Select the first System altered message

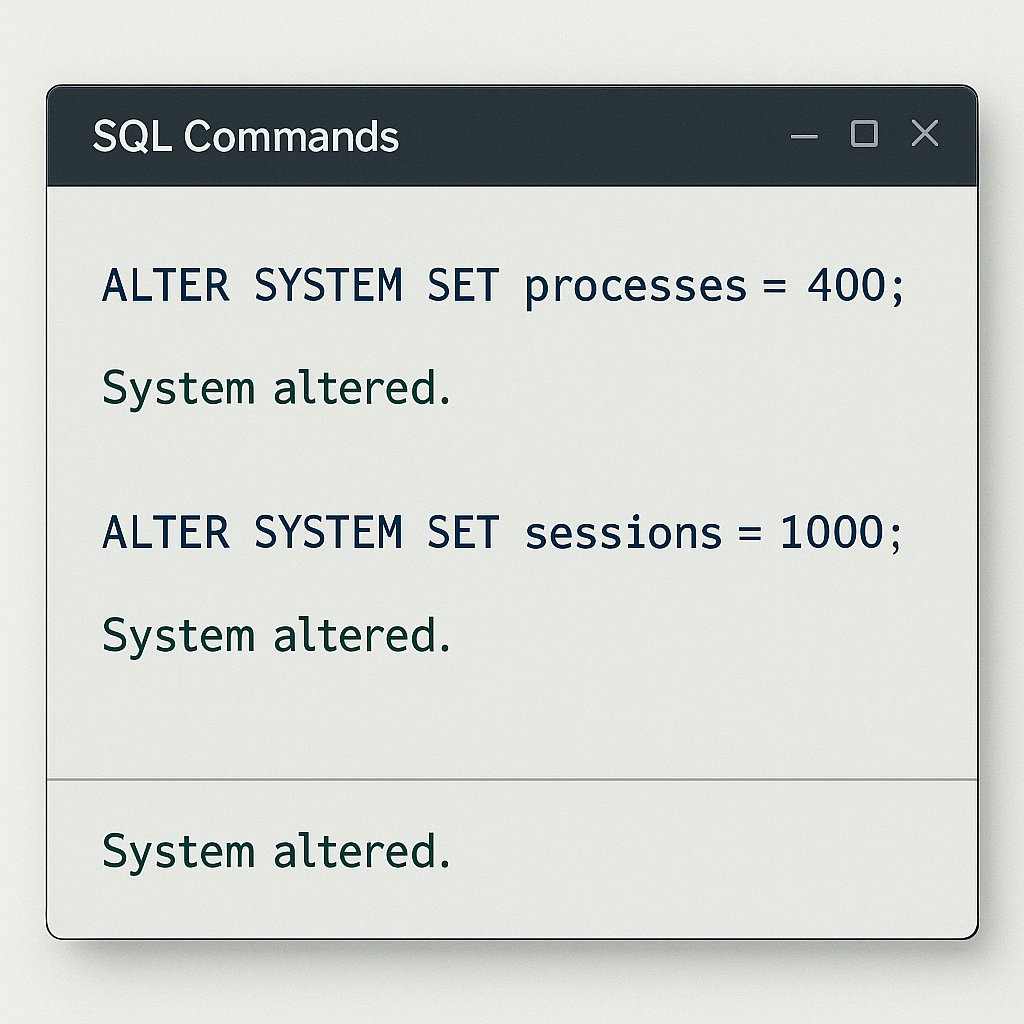[x=275, y=388]
